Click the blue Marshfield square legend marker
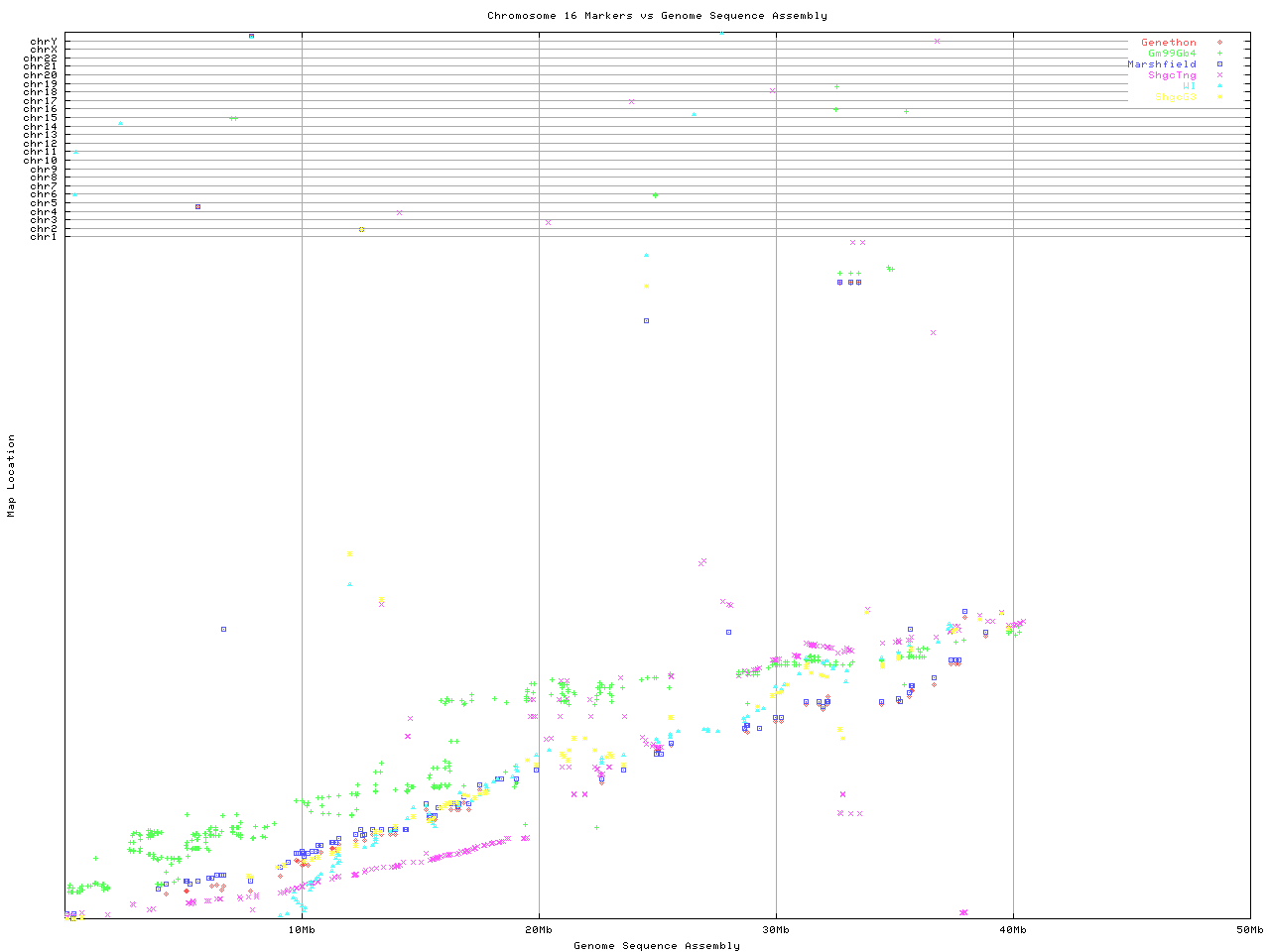This screenshot has height=952, width=1270. [x=1219, y=64]
